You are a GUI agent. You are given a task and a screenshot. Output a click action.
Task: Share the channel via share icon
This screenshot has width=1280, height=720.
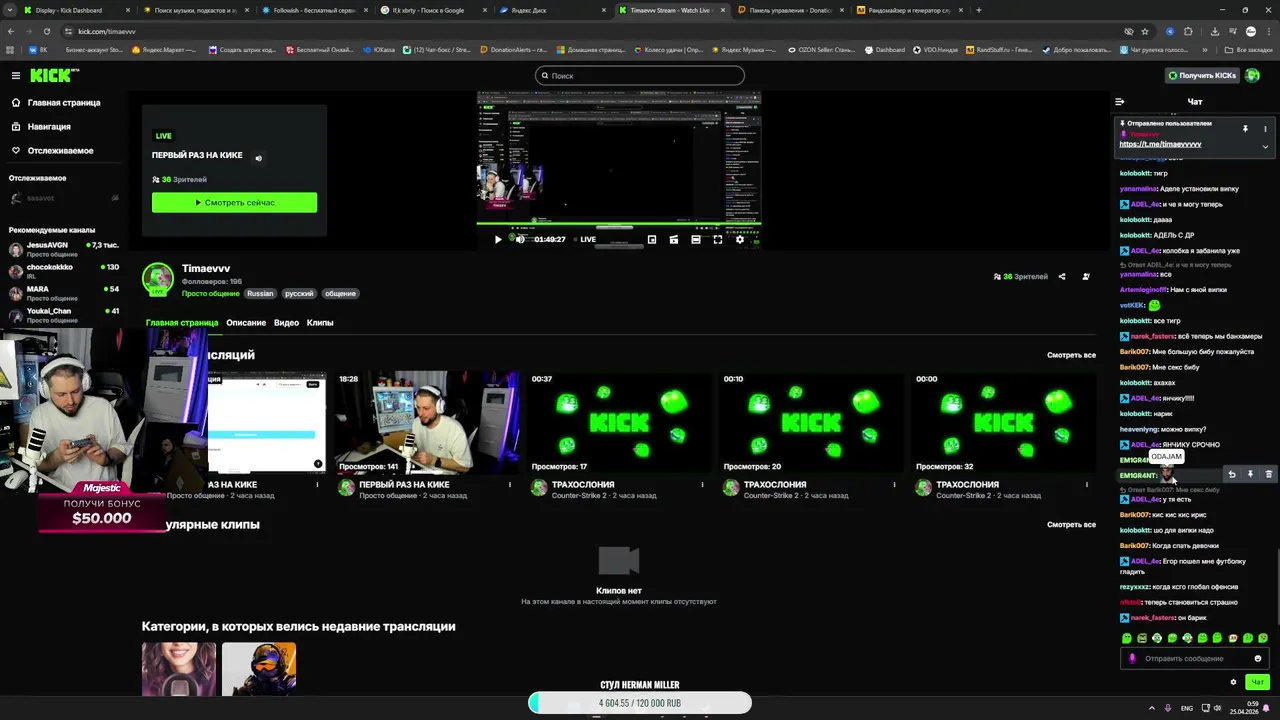[1062, 276]
